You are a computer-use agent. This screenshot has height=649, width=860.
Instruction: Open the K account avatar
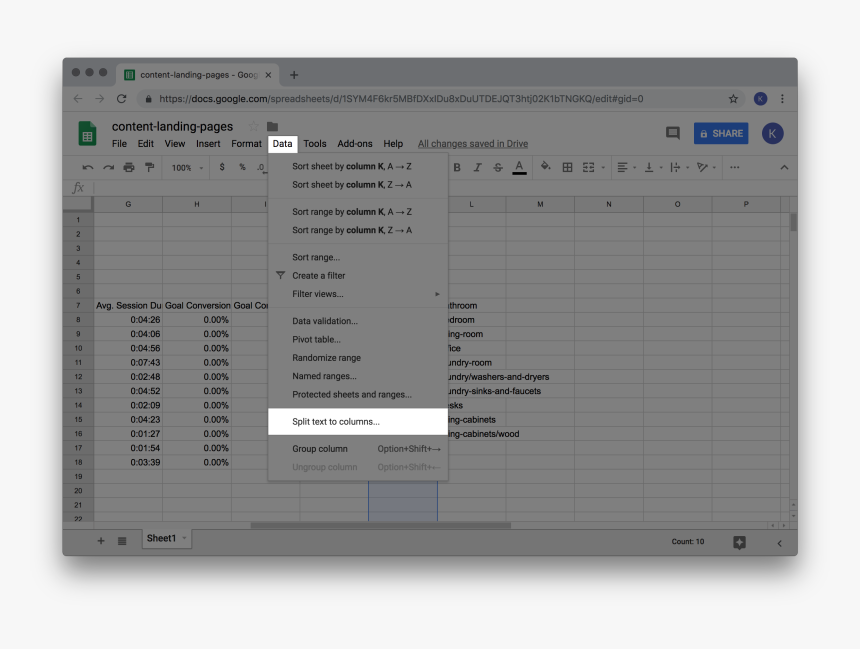pos(772,133)
